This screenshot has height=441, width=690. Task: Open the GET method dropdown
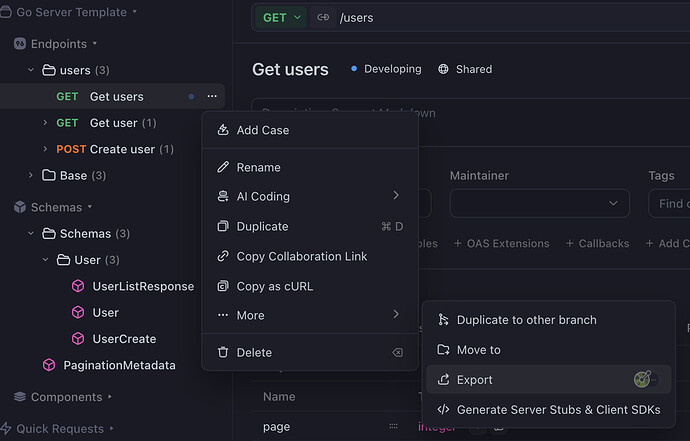[281, 17]
